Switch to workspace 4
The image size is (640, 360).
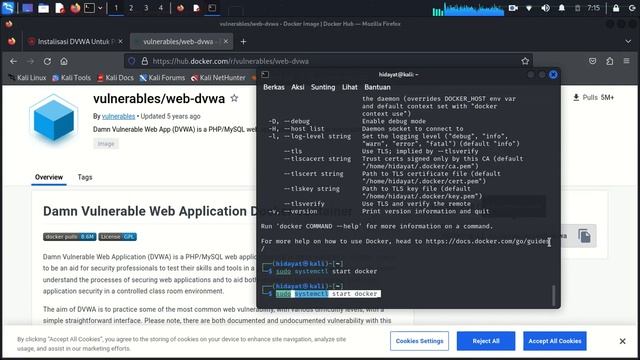(161, 8)
